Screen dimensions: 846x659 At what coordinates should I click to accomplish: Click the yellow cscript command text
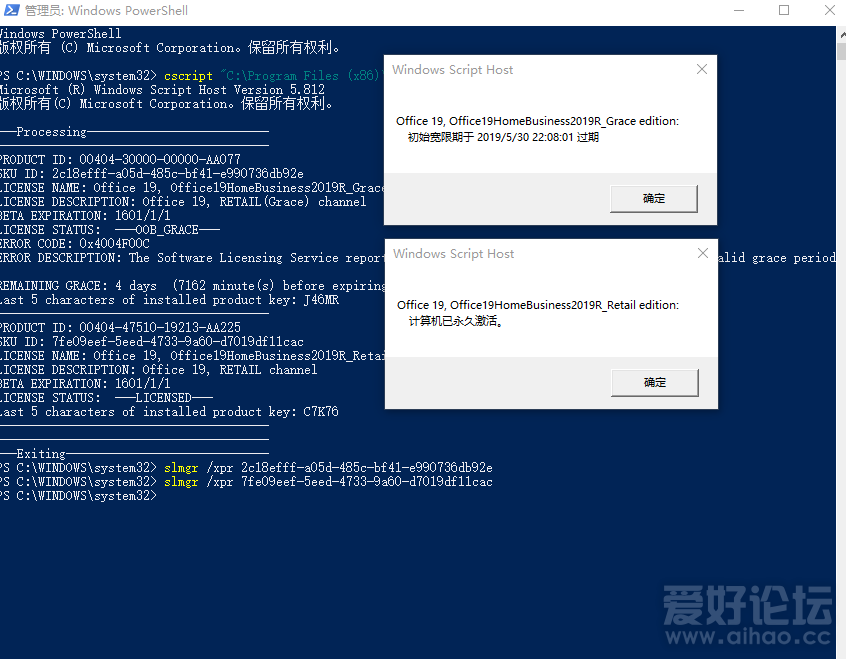(x=188, y=76)
